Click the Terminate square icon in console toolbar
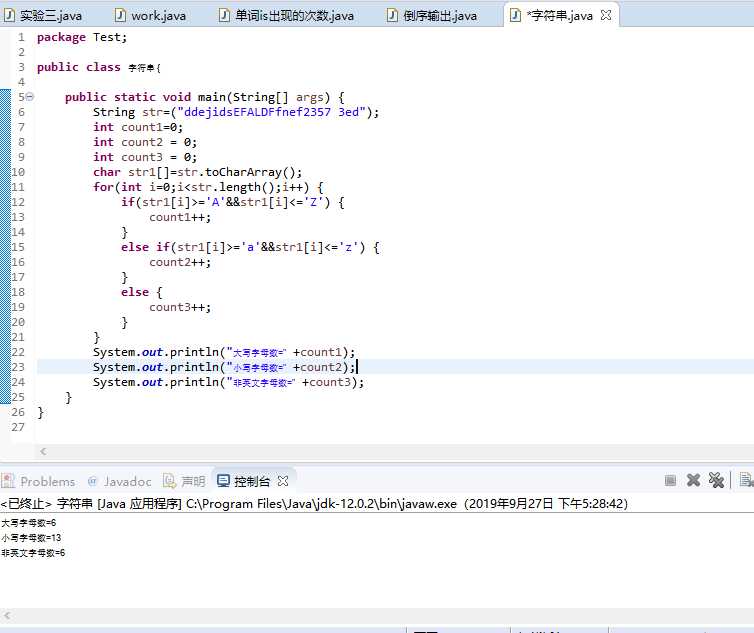 tap(670, 480)
